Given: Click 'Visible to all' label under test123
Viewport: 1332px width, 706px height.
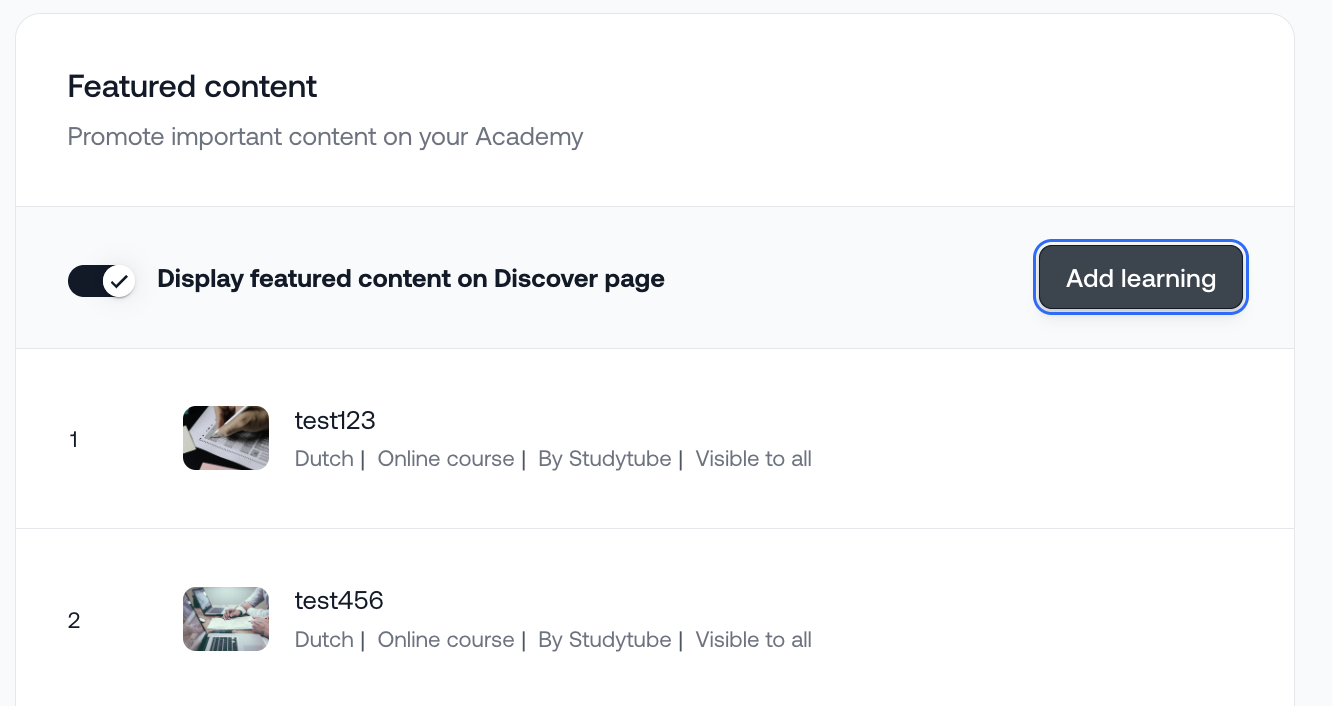Looking at the screenshot, I should 753,459.
